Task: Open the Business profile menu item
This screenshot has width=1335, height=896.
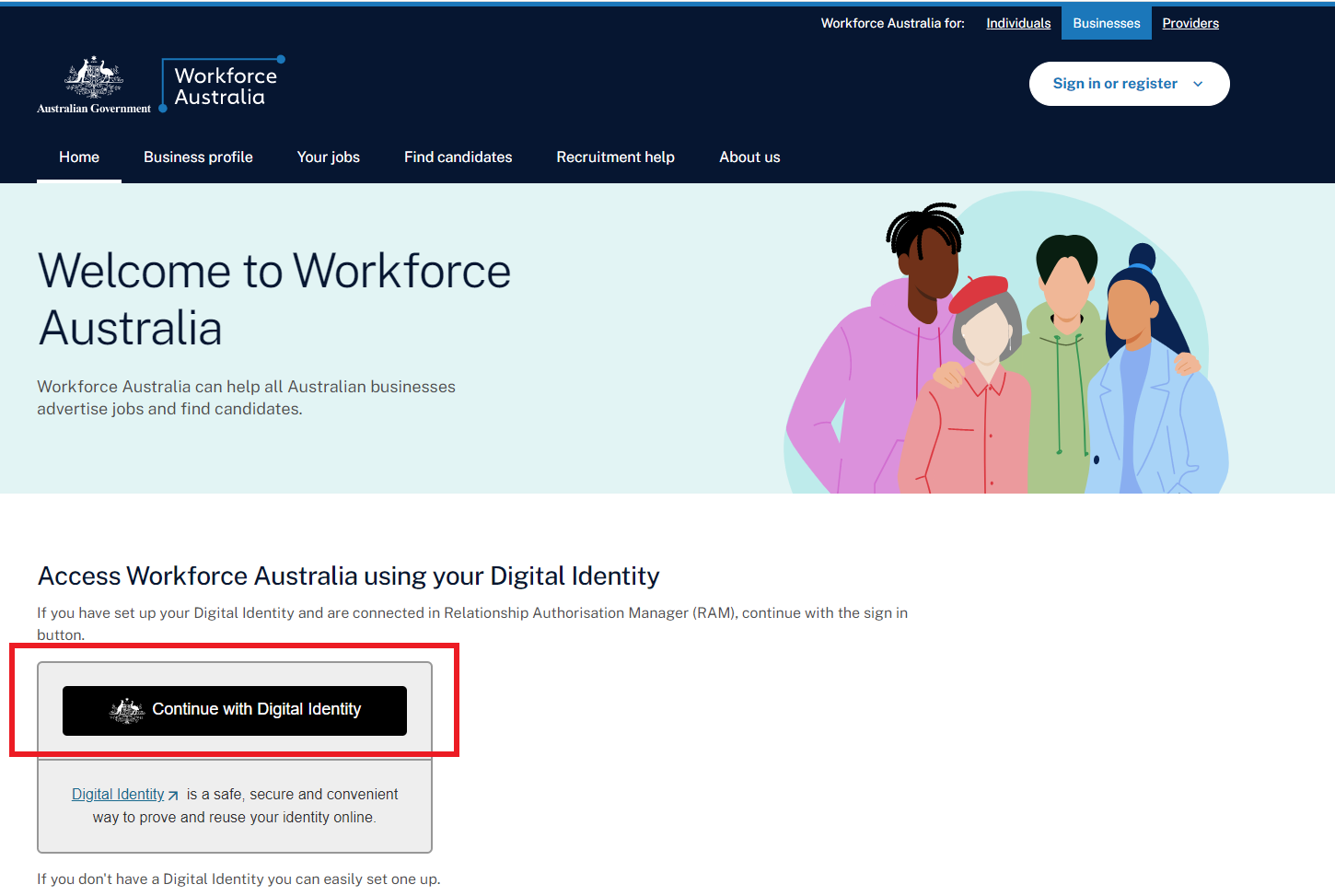Action: coord(198,157)
